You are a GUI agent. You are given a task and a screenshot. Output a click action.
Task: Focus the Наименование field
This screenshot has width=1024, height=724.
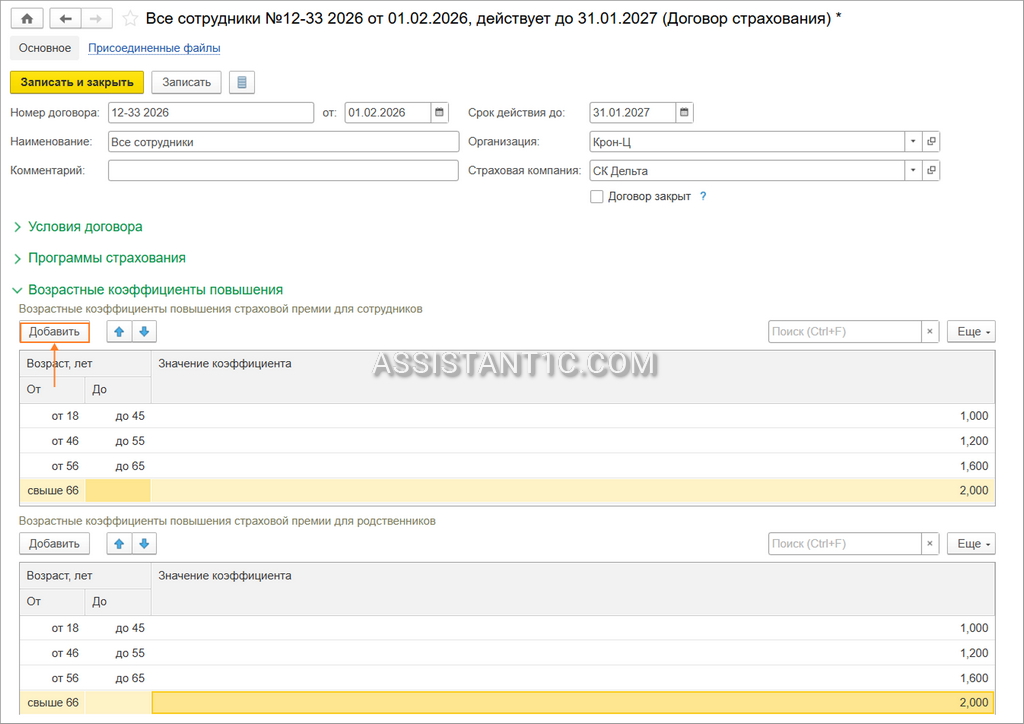(283, 142)
